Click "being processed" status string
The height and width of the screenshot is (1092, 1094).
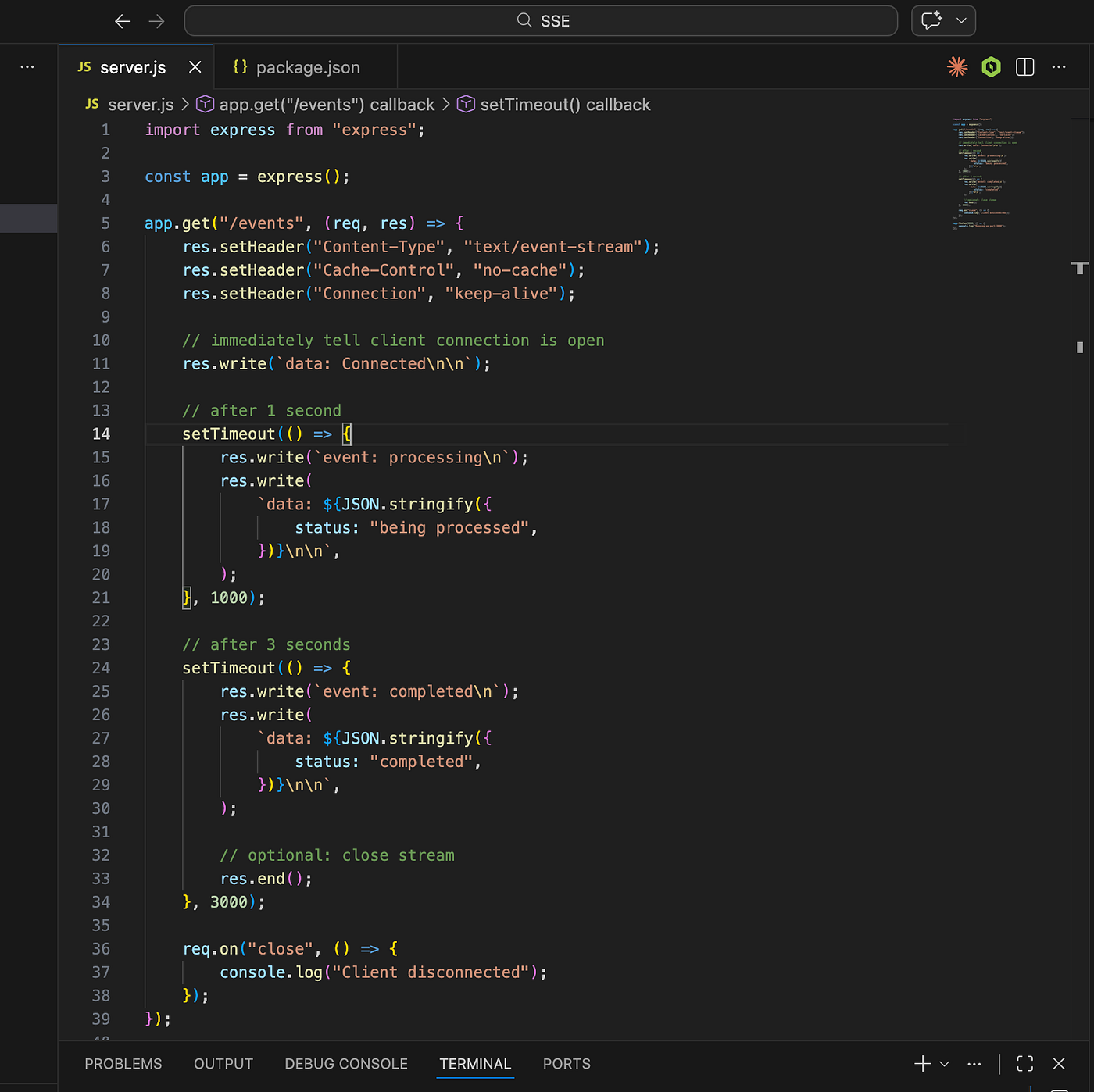[449, 528]
